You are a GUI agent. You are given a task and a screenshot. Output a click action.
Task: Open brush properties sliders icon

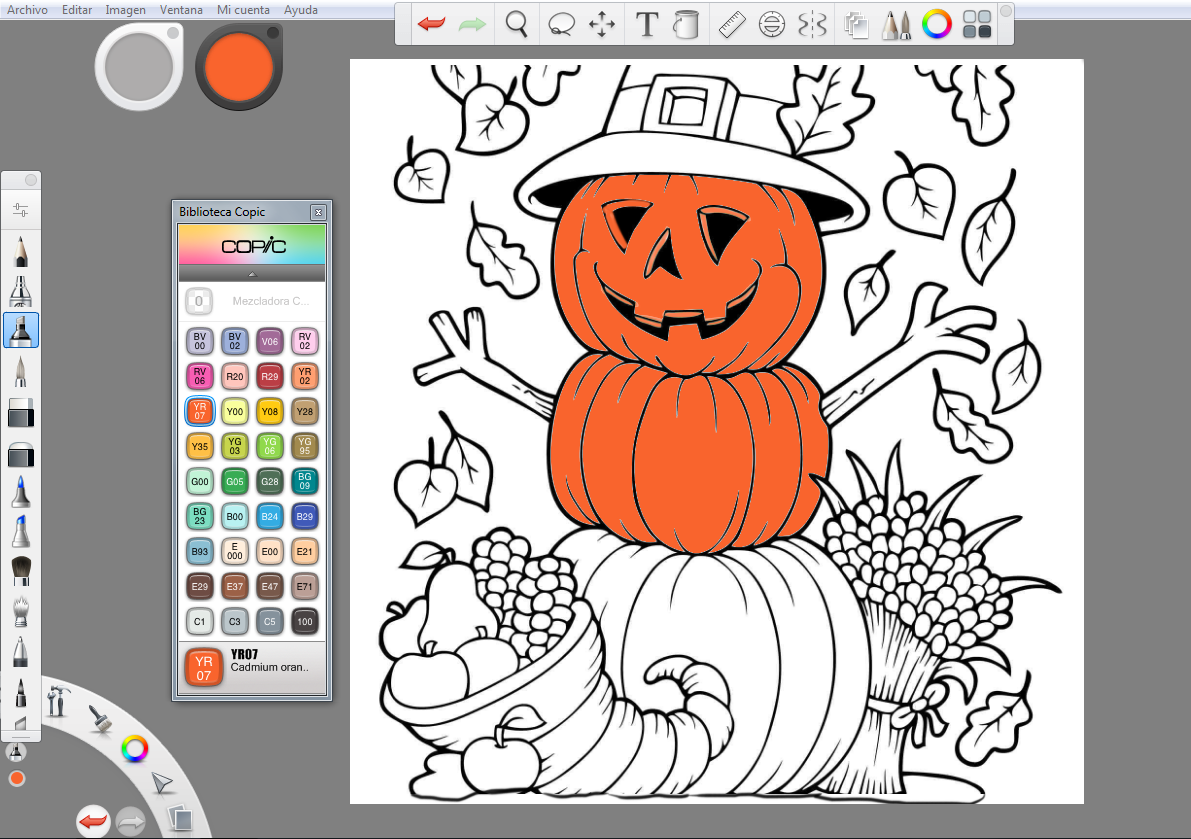21,210
